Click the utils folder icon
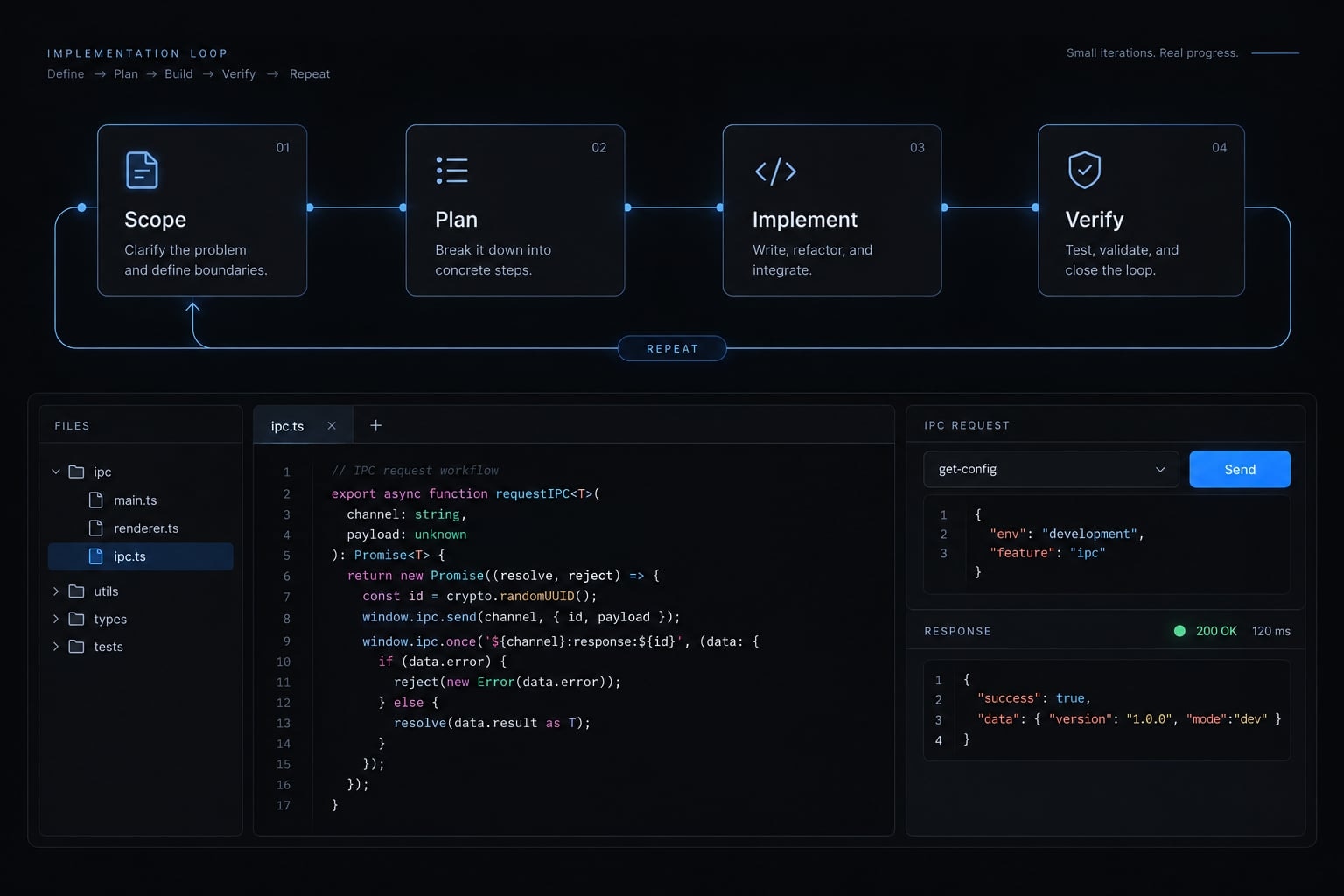Image resolution: width=1344 pixels, height=896 pixels. tap(77, 591)
